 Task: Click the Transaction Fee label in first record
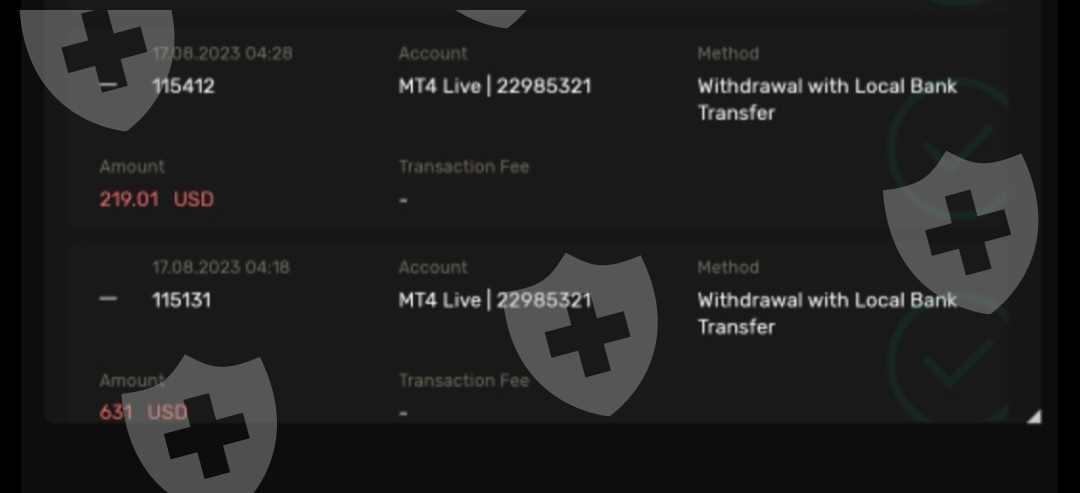(464, 167)
